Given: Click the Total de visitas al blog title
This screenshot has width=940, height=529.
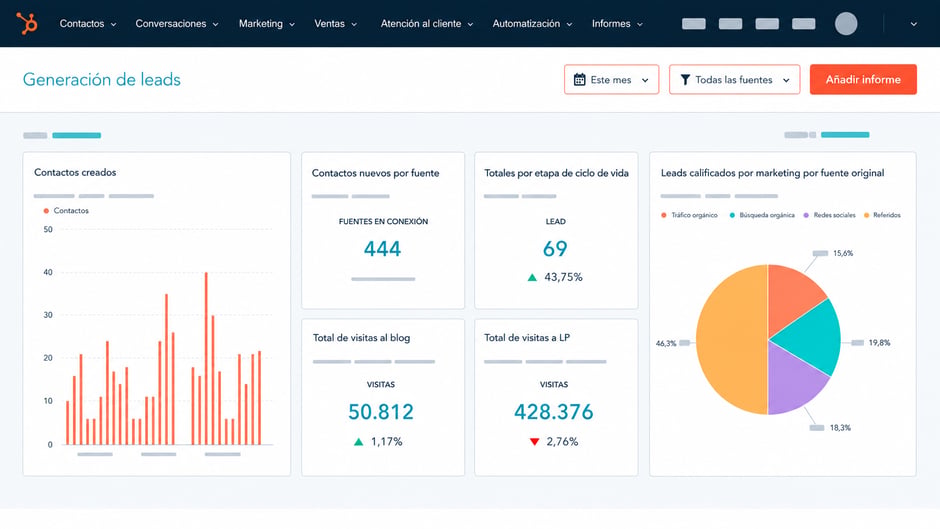Looking at the screenshot, I should (x=361, y=338).
